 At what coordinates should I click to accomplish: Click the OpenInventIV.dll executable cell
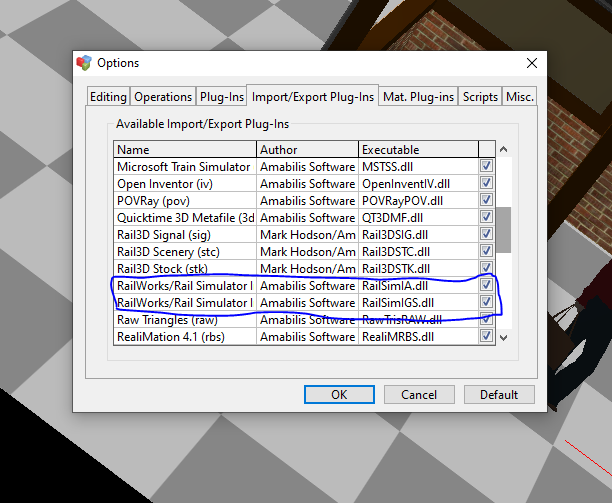click(x=418, y=183)
